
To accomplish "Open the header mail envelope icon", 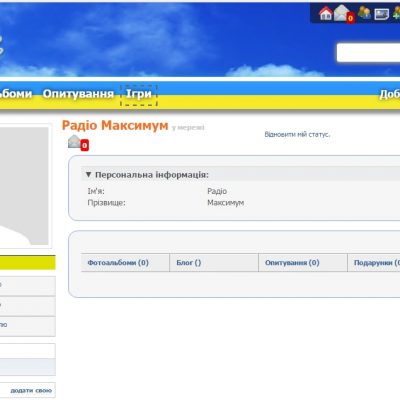I will [343, 14].
